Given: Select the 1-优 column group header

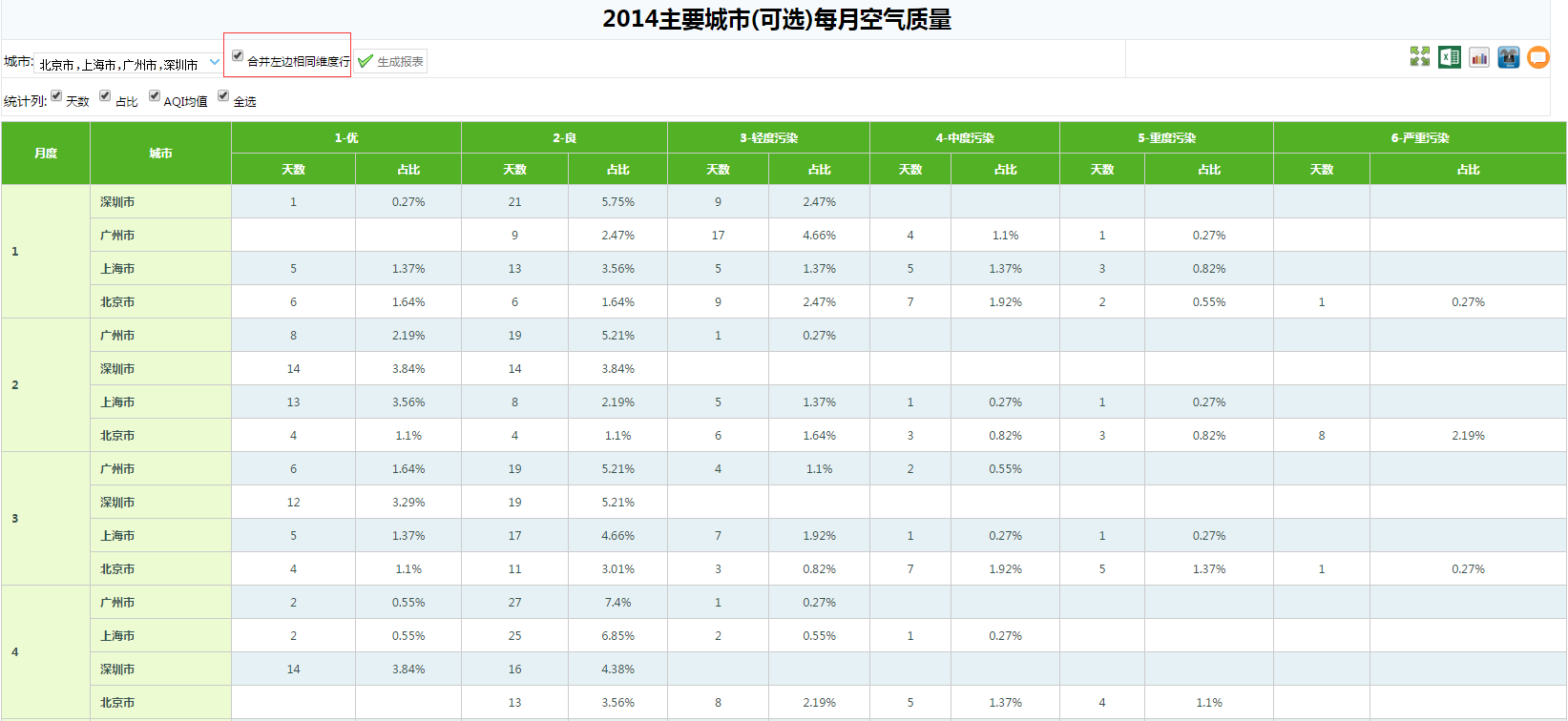Looking at the screenshot, I should coord(345,138).
